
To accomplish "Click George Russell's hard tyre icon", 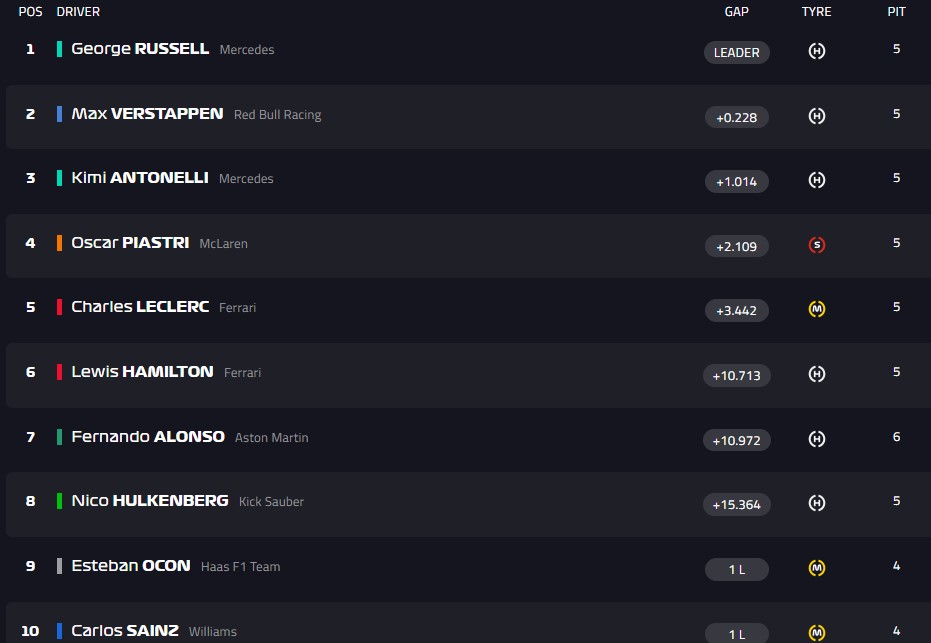I will point(816,51).
